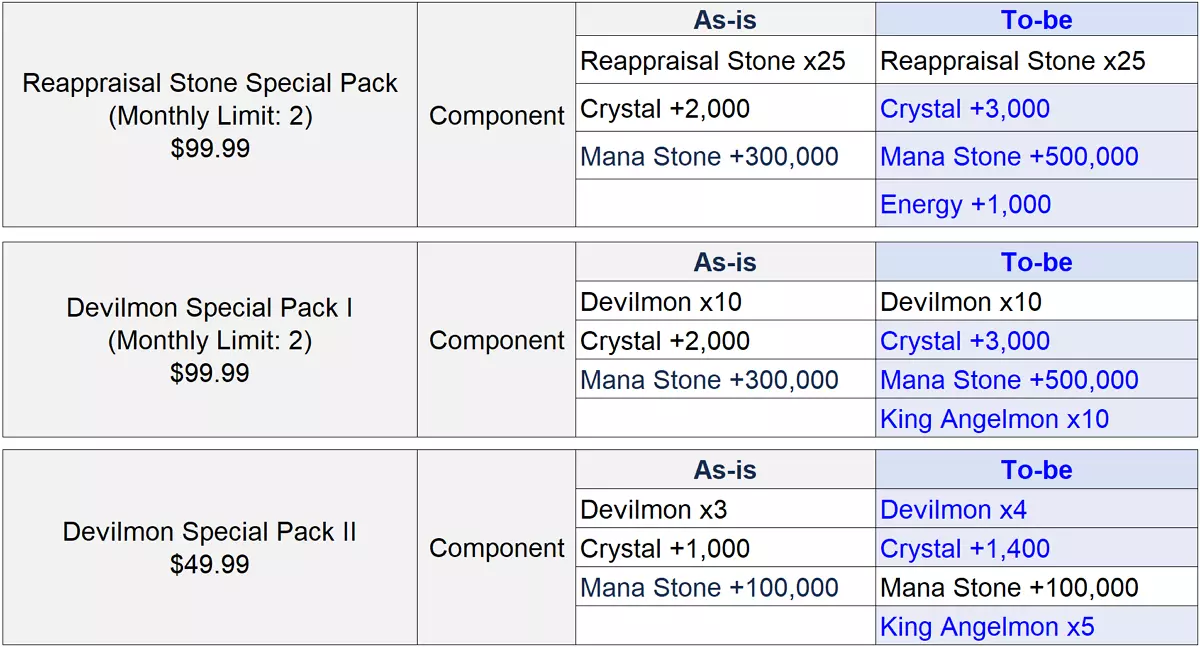1200x647 pixels.
Task: Click To-be header of Reappraisal Stone pack
Action: point(1036,20)
